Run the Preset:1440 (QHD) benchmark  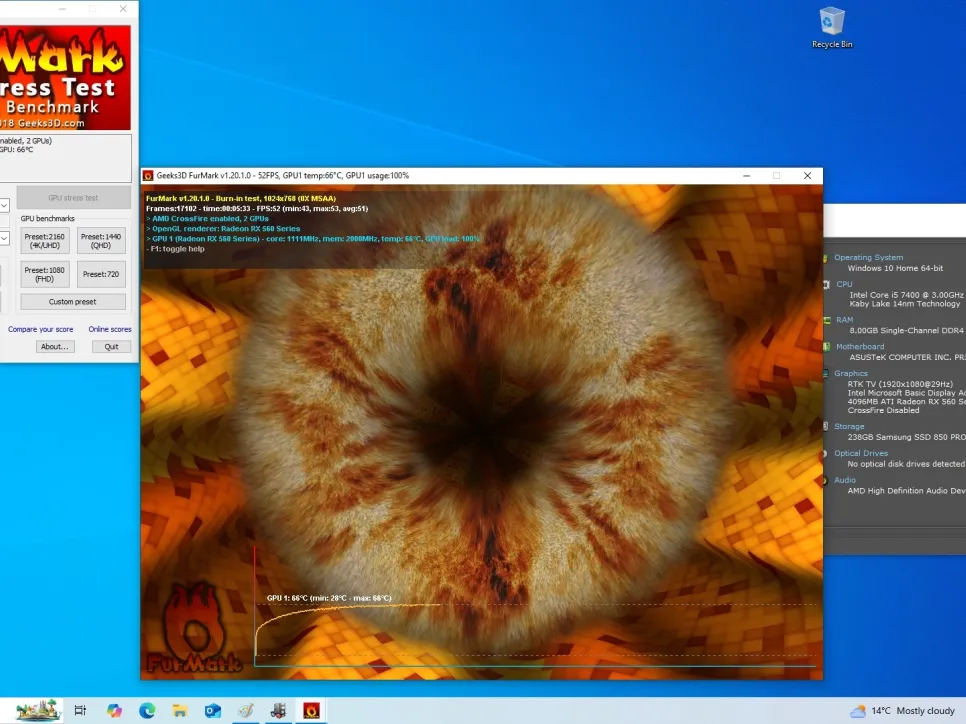pos(101,241)
